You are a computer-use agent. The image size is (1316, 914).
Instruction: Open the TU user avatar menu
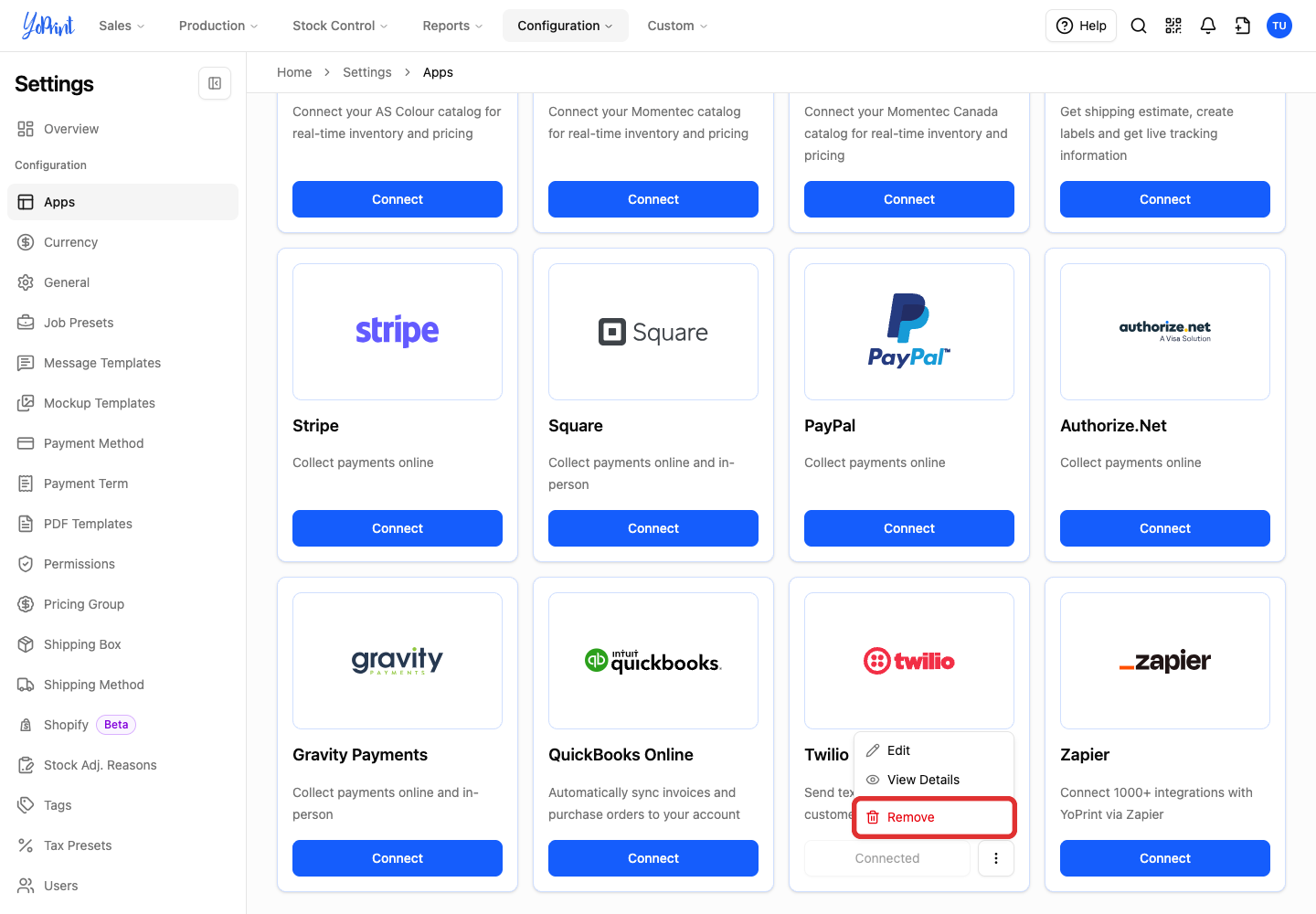pos(1279,26)
